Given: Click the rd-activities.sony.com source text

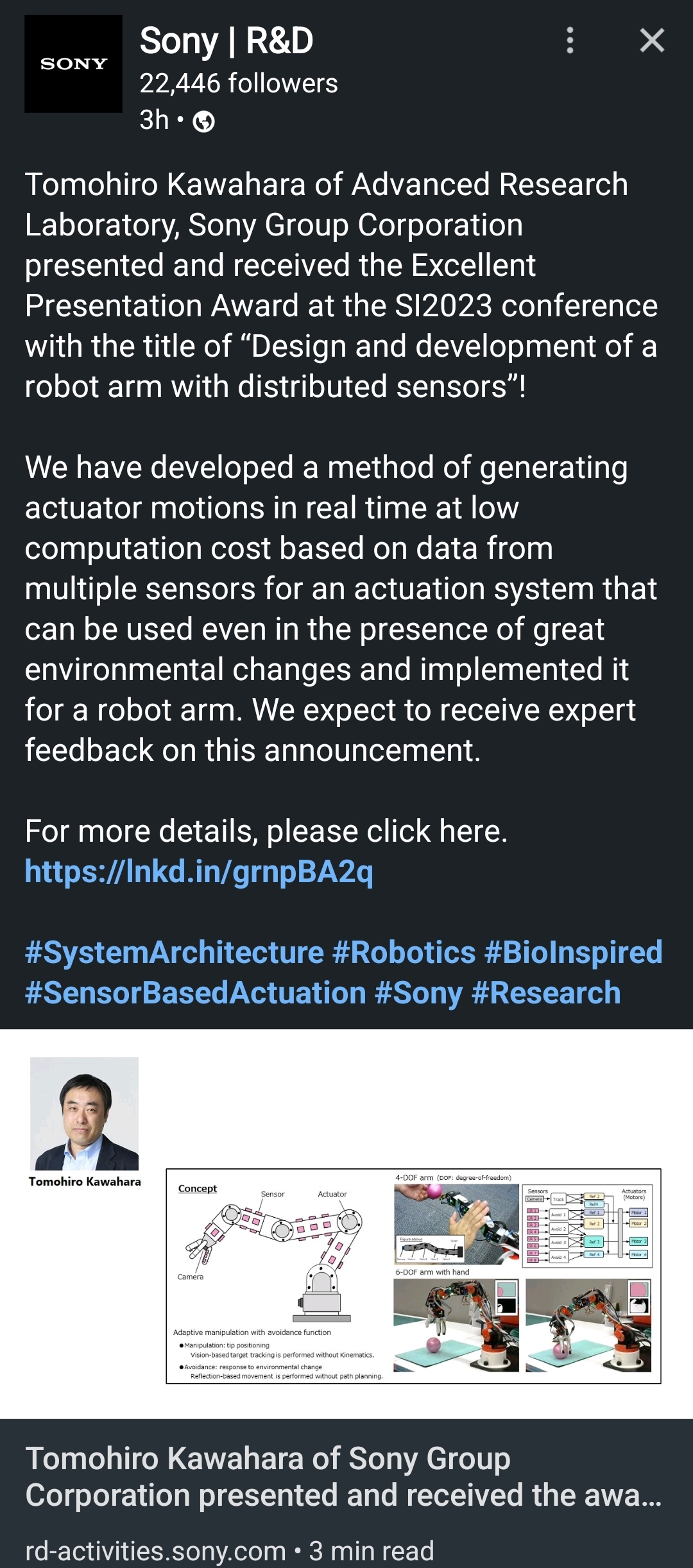Looking at the screenshot, I should click(x=155, y=1551).
